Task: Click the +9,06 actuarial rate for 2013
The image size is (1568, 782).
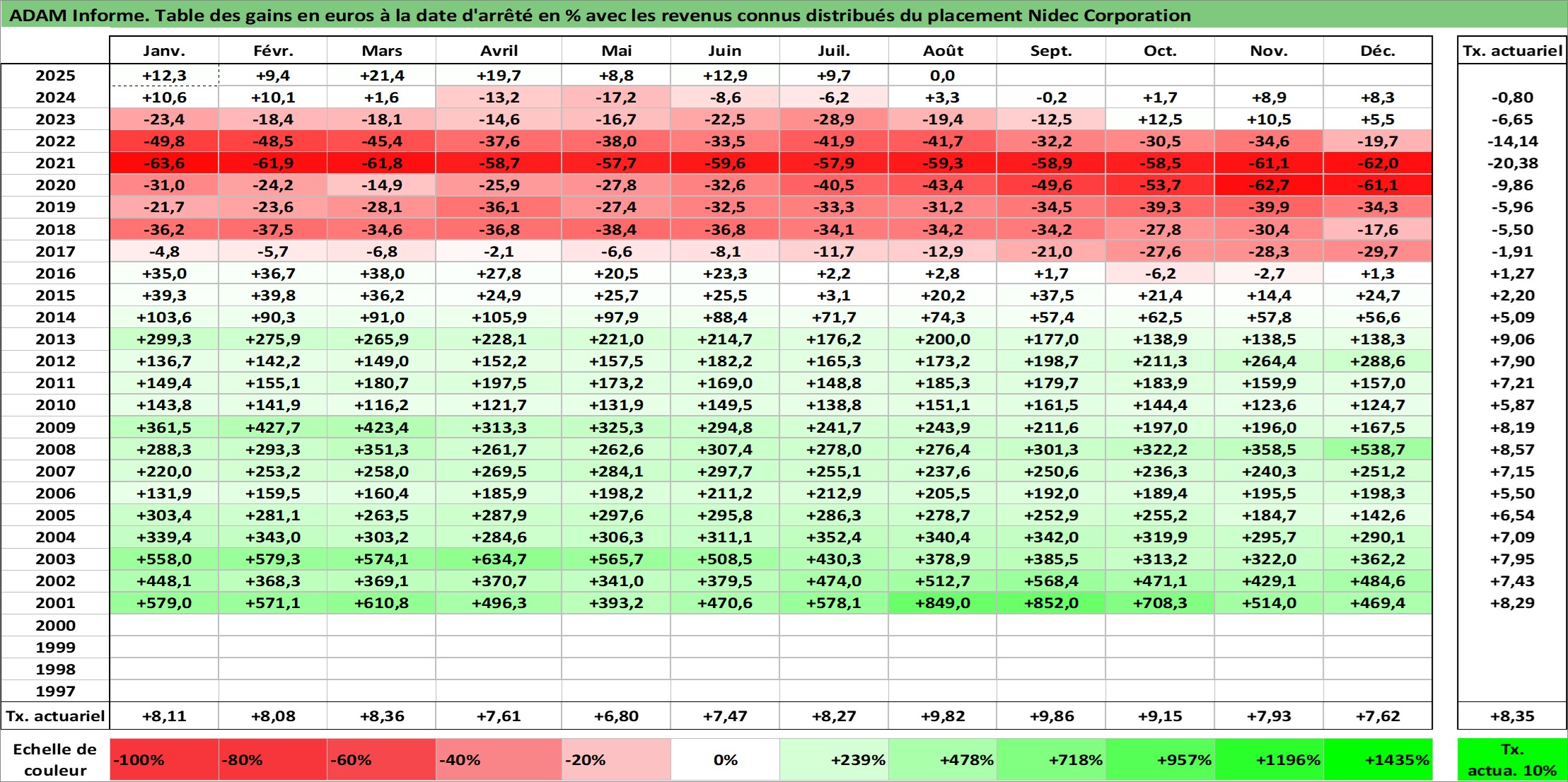Action: click(x=1512, y=339)
